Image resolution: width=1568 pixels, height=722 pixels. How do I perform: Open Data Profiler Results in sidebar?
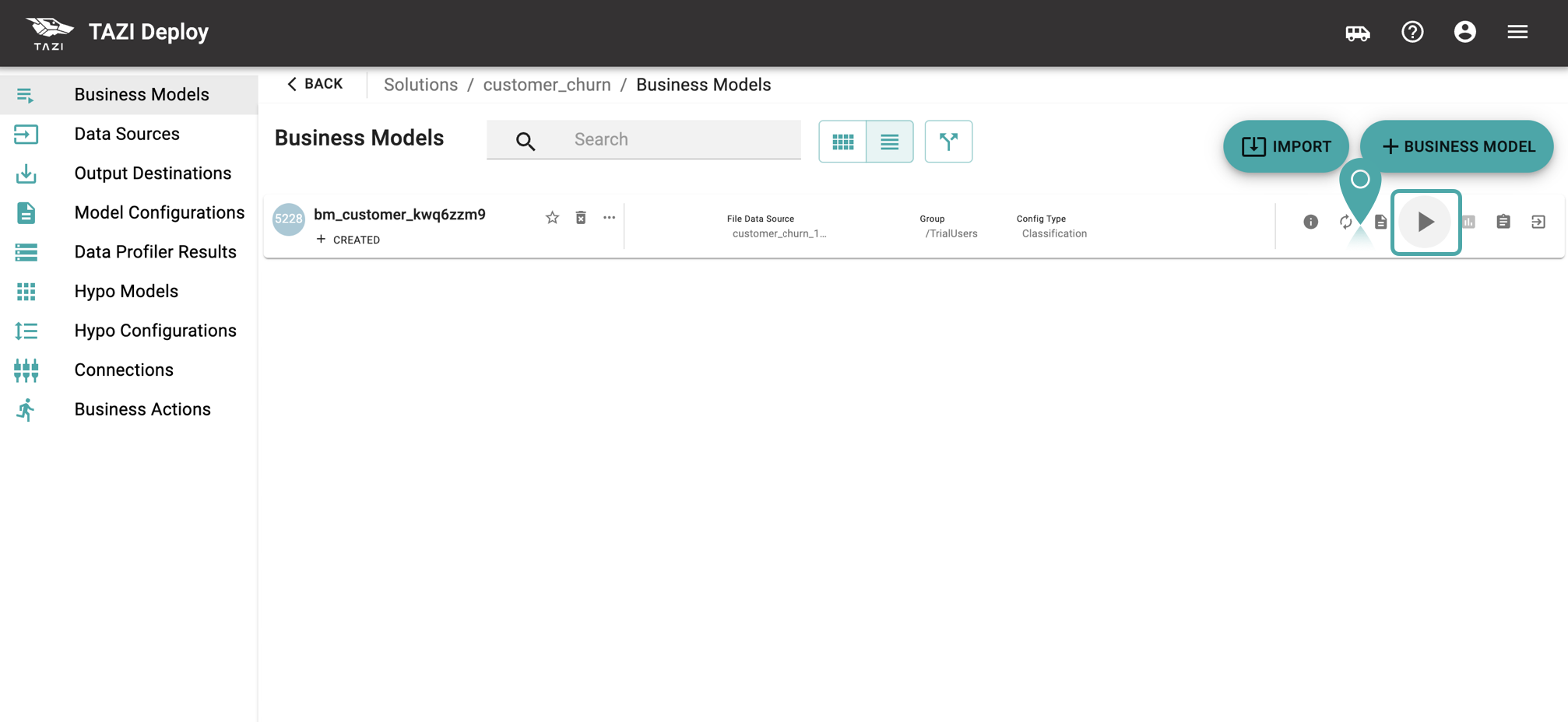[128, 252]
